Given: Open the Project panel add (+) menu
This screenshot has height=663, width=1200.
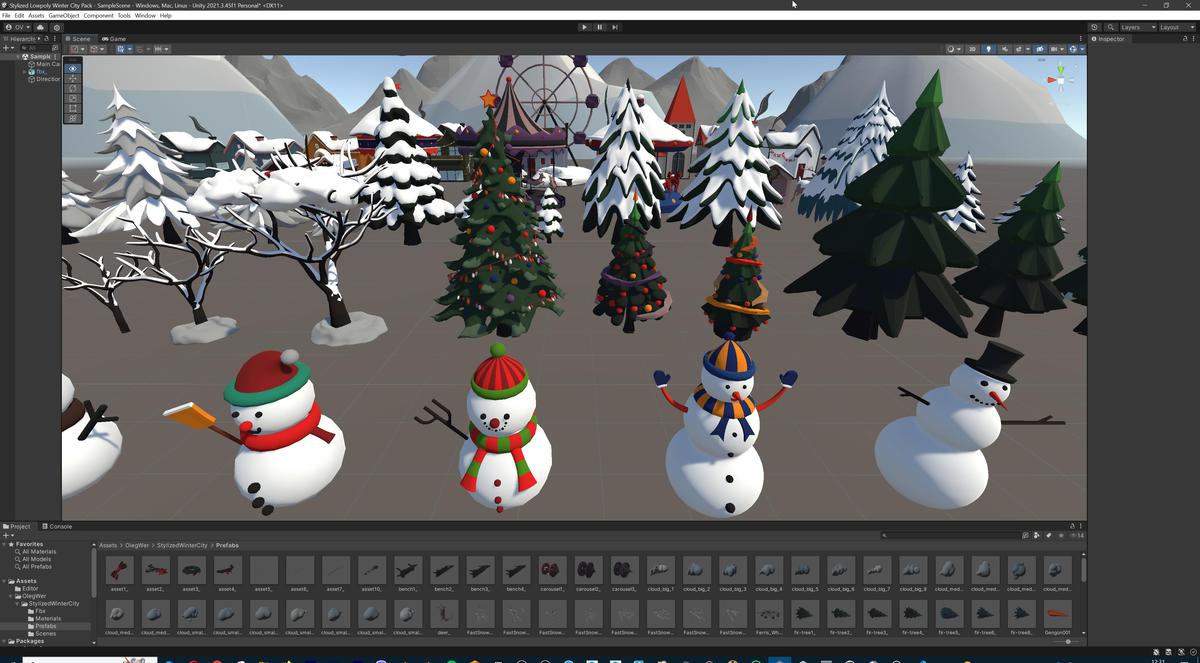Looking at the screenshot, I should pos(8,535).
